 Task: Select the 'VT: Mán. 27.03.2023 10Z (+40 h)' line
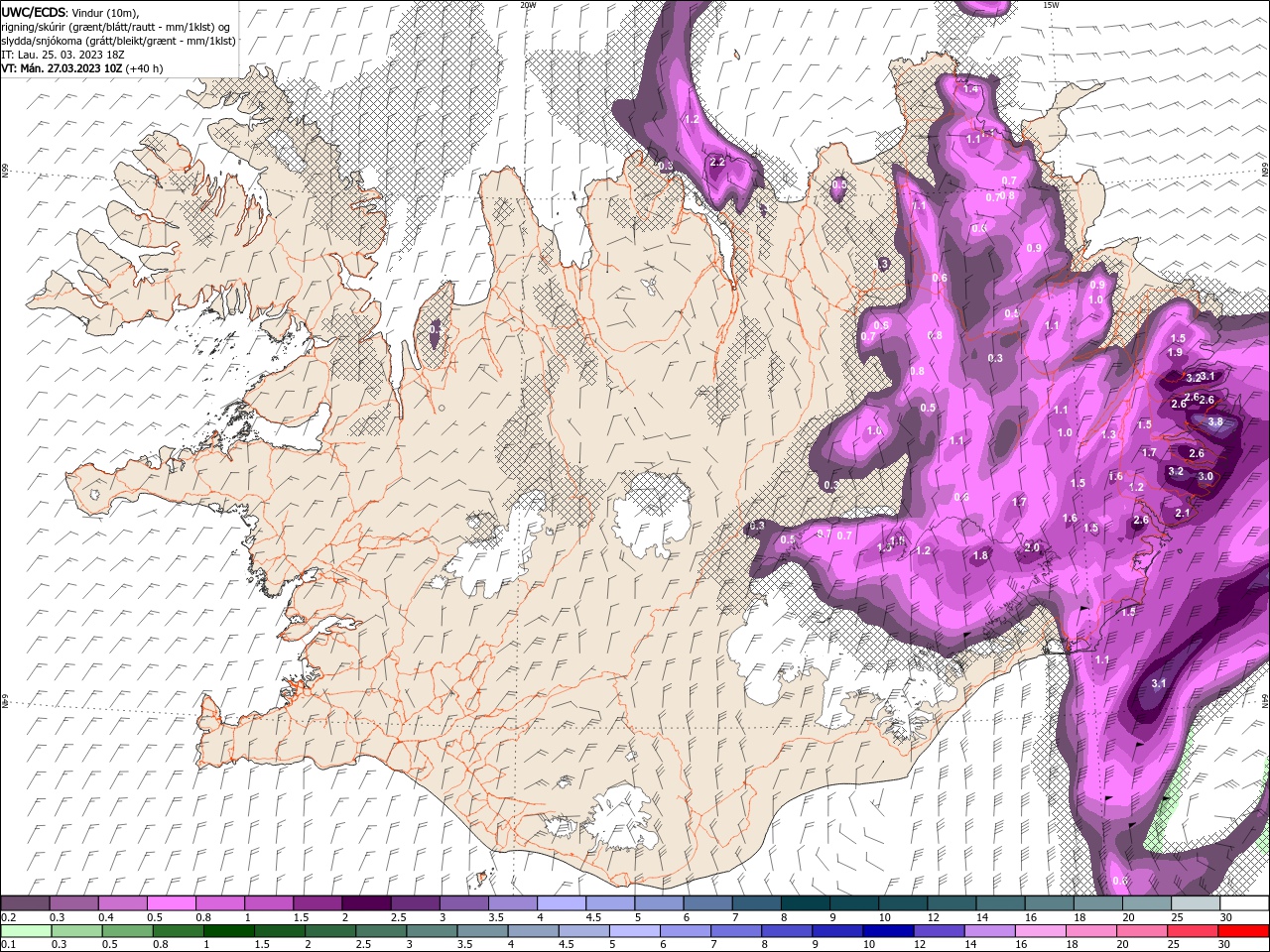pyautogui.click(x=82, y=68)
